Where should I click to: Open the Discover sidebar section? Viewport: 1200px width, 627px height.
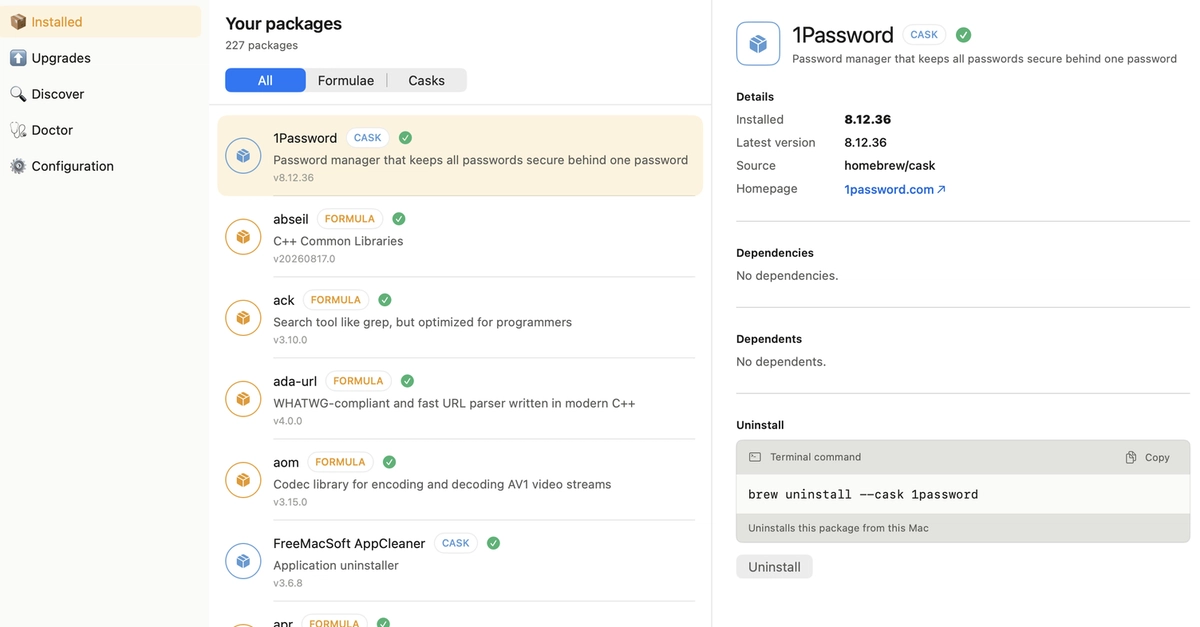coord(100,94)
